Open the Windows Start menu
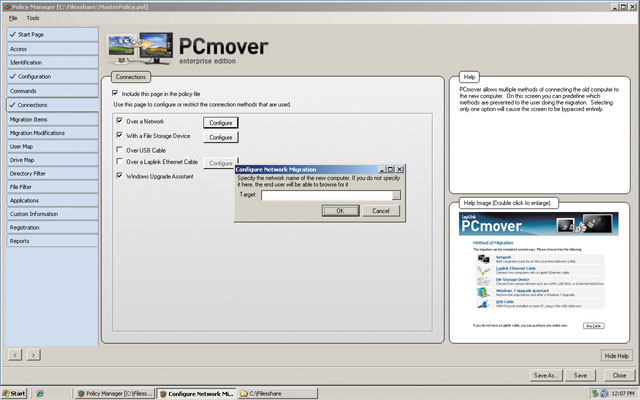Viewport: 640px width, 400px height. click(x=14, y=393)
